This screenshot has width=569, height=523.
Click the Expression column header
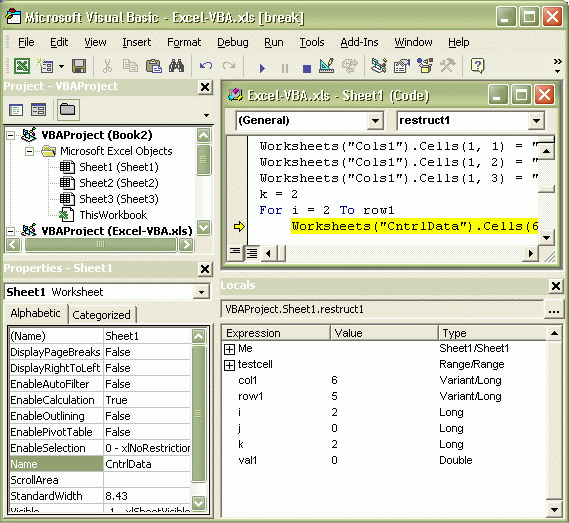[276, 333]
